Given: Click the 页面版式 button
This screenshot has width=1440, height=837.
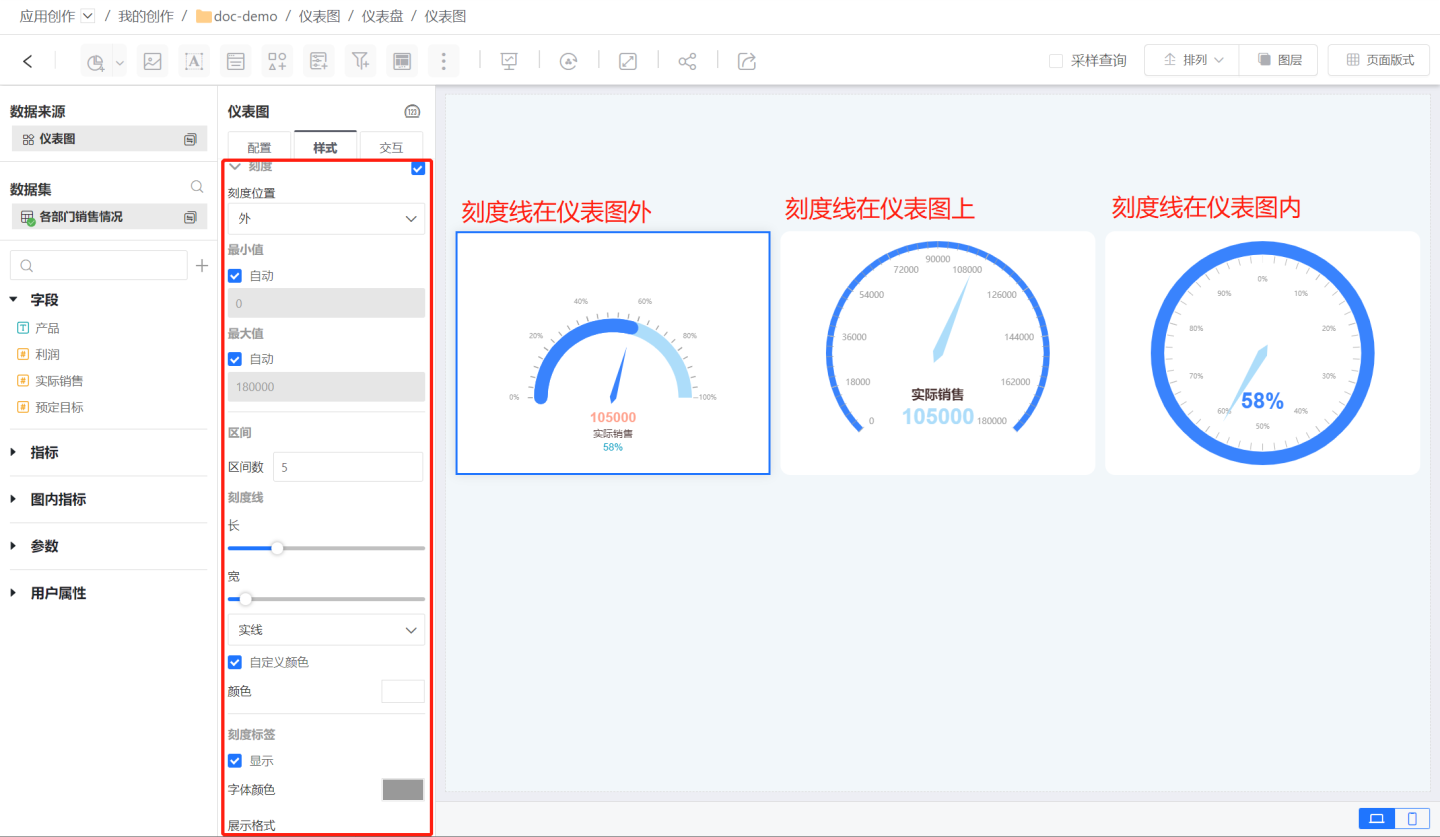Looking at the screenshot, I should click(x=1379, y=60).
